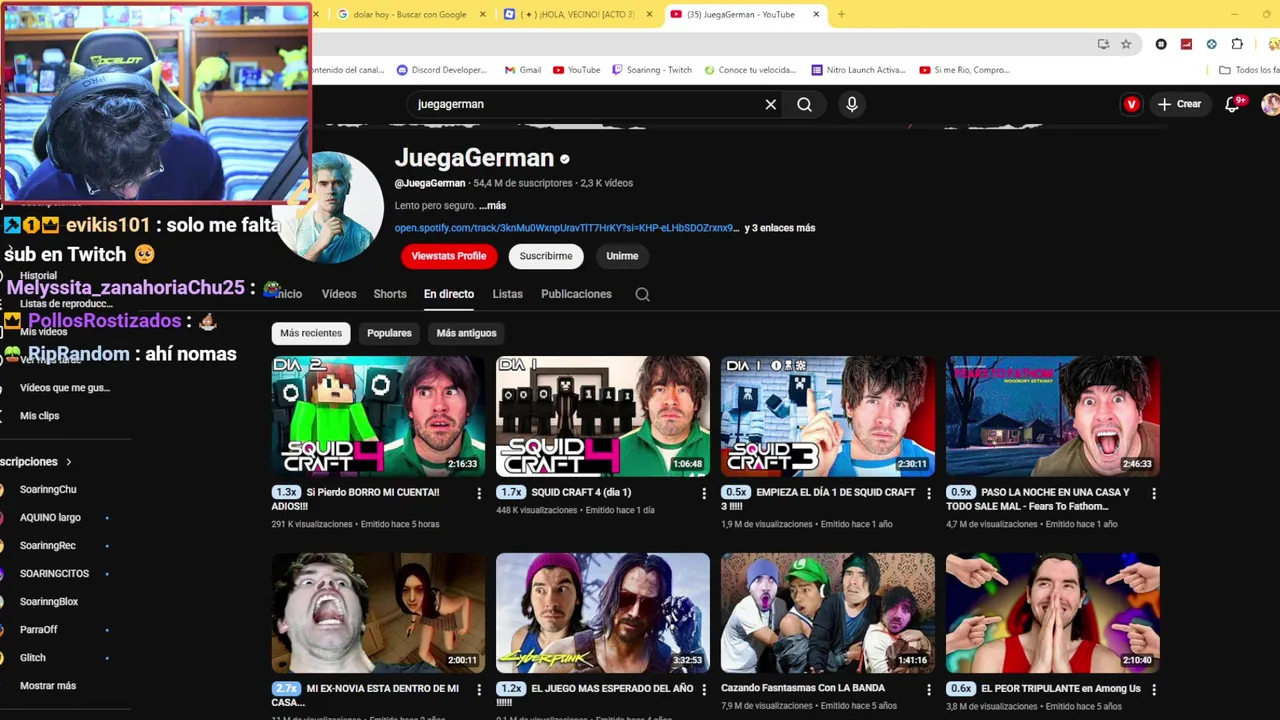Open Squid Craft 4 dia 1 thumbnail

(x=603, y=416)
